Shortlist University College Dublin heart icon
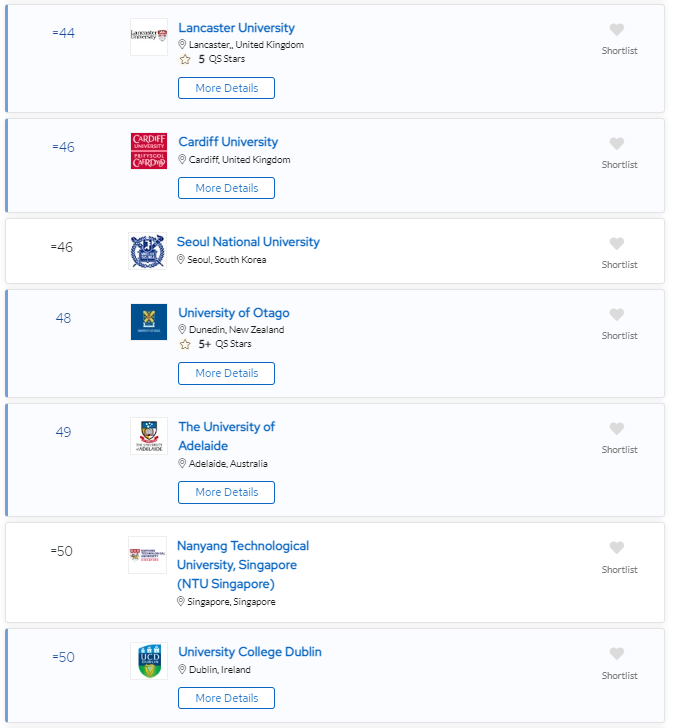This screenshot has width=673, height=728. pyautogui.click(x=617, y=654)
